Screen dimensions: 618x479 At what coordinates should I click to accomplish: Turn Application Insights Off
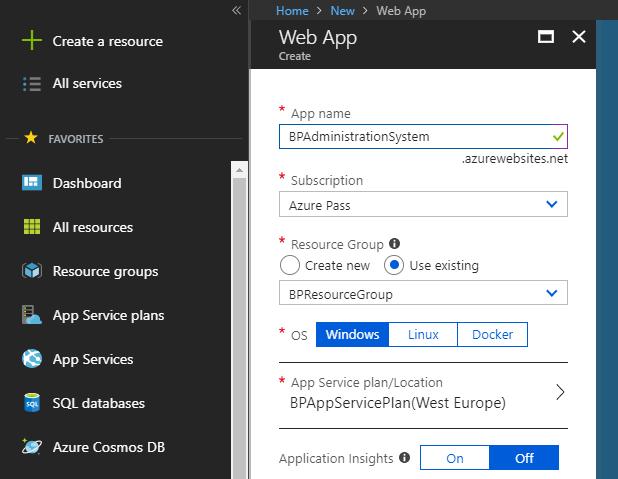524,458
